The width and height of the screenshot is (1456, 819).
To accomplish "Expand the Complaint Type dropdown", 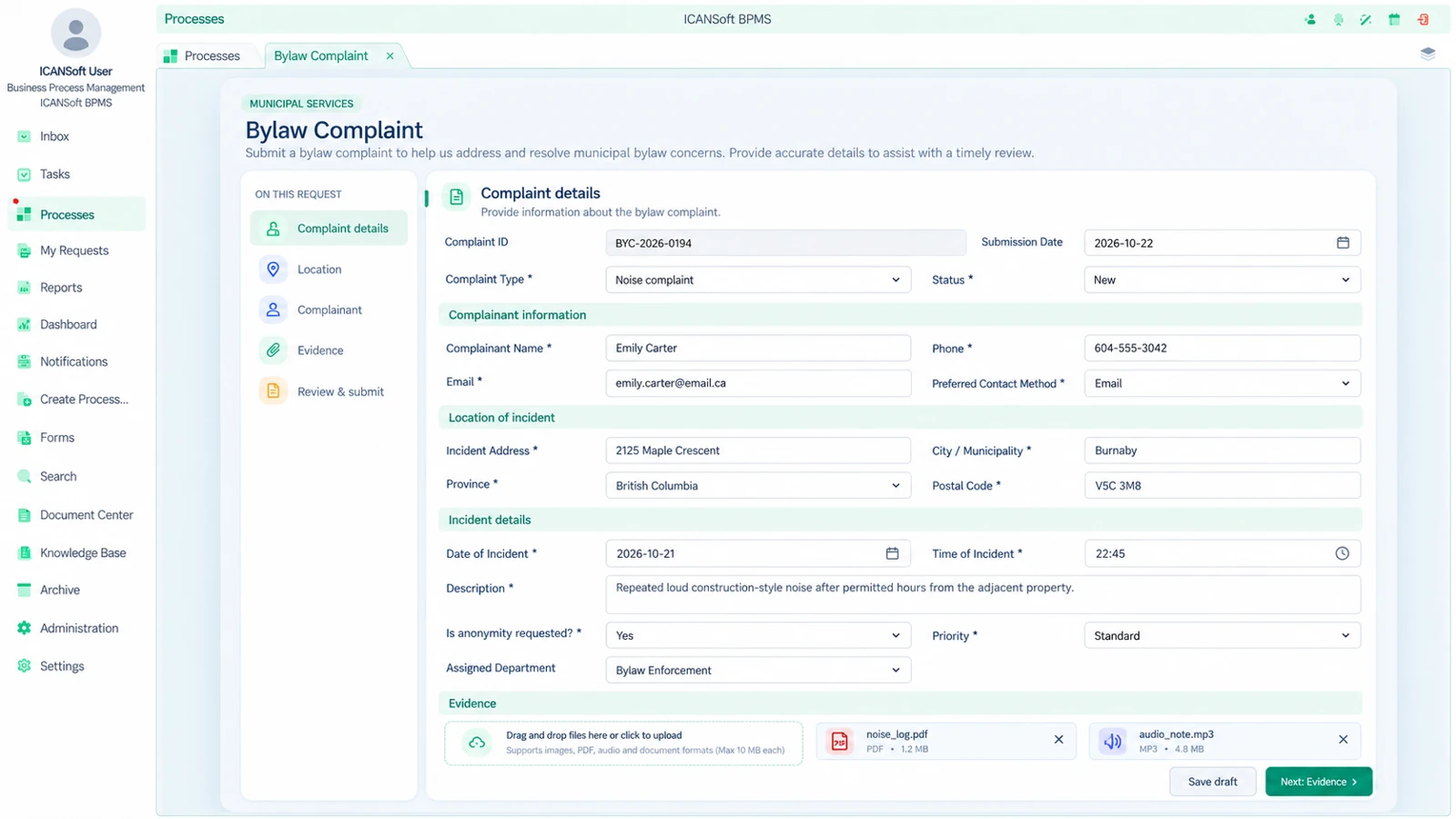I will pos(758,280).
